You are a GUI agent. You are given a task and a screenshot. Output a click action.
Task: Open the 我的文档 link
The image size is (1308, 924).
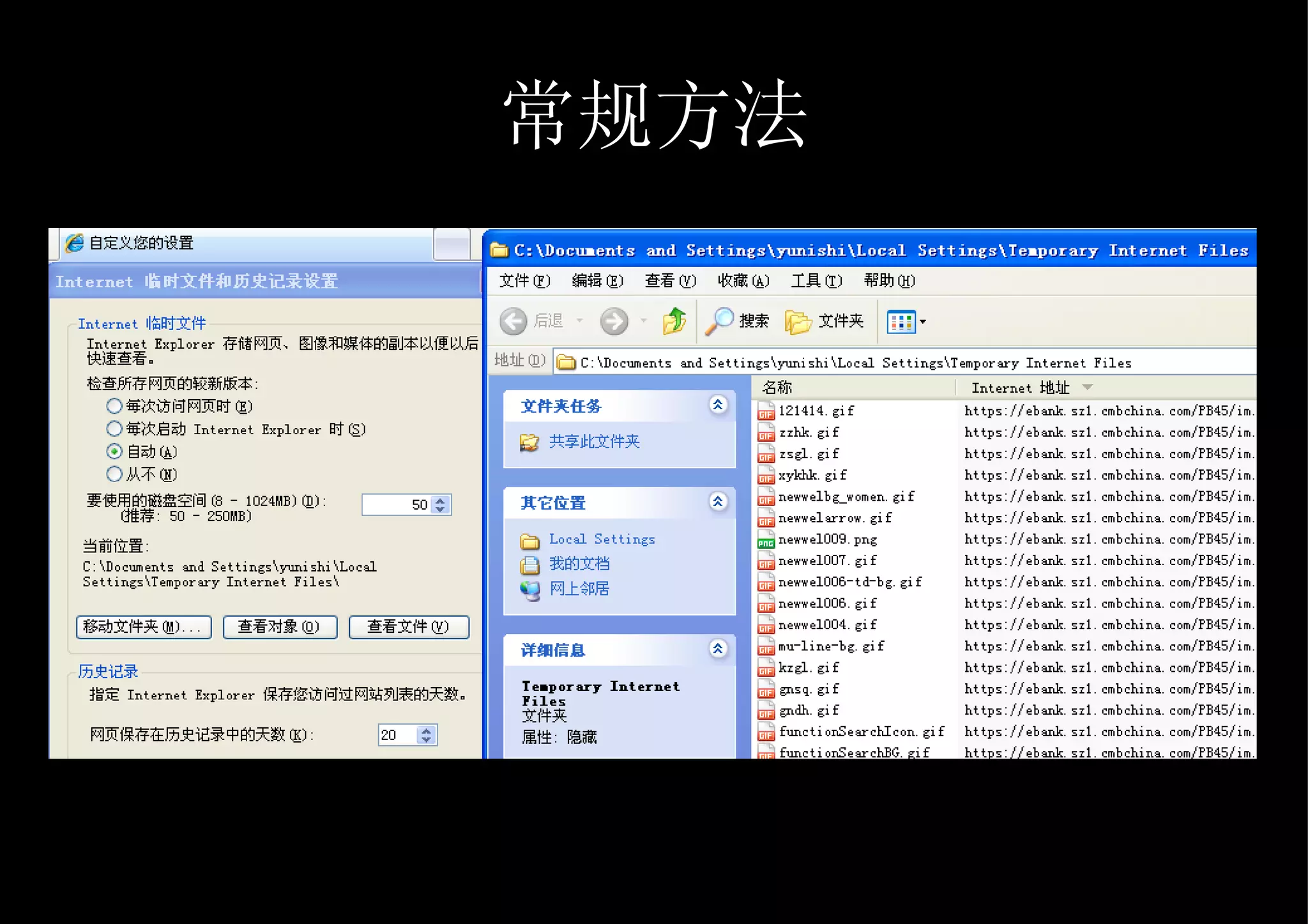tap(579, 564)
